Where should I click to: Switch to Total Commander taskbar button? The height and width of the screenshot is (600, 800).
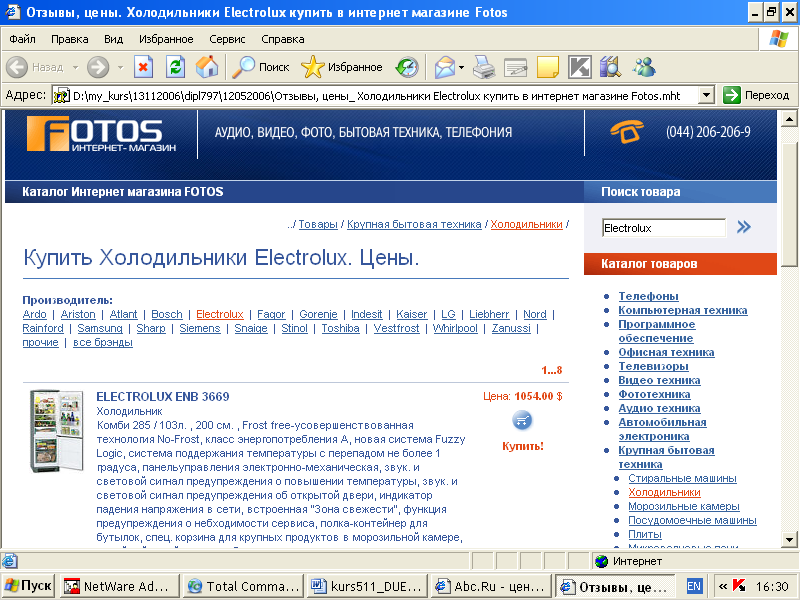point(243,586)
